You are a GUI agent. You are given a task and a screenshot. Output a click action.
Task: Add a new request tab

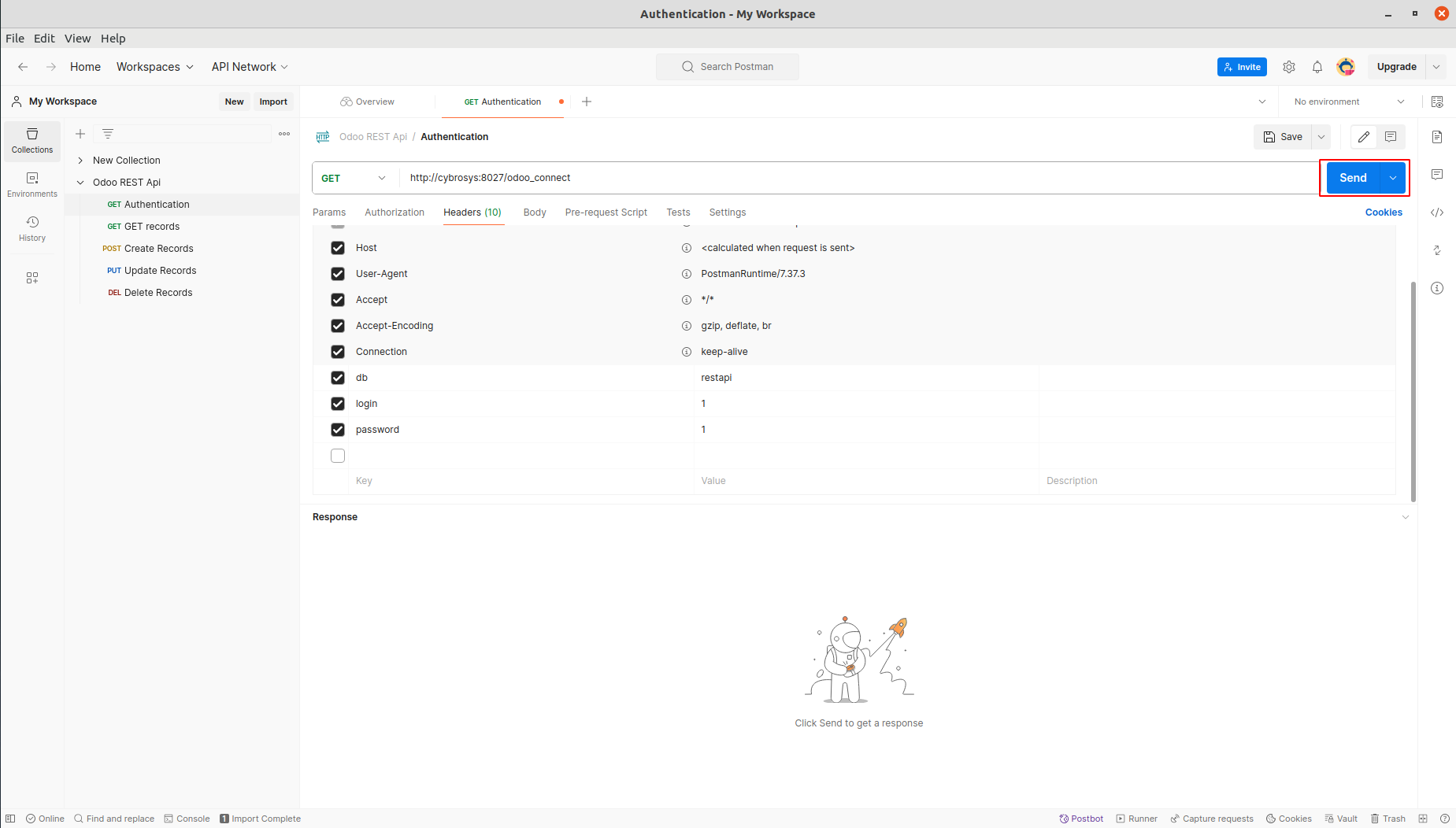coord(587,102)
